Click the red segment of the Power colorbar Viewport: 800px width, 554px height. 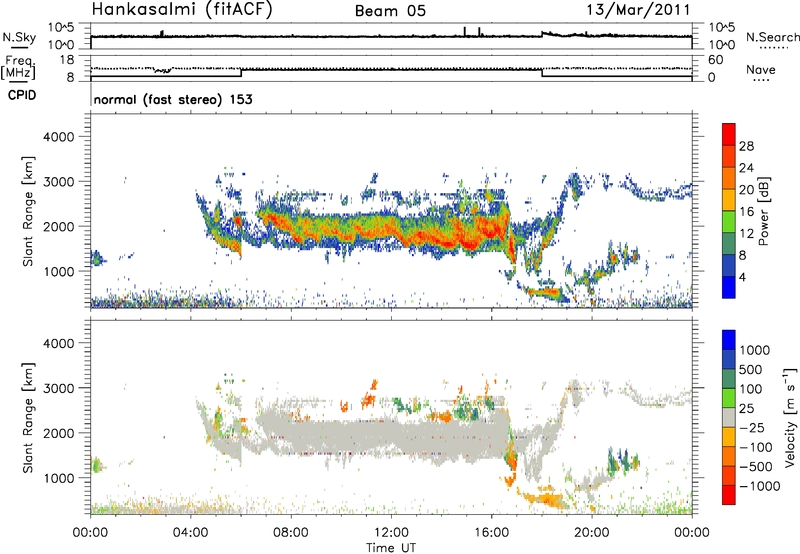point(729,135)
